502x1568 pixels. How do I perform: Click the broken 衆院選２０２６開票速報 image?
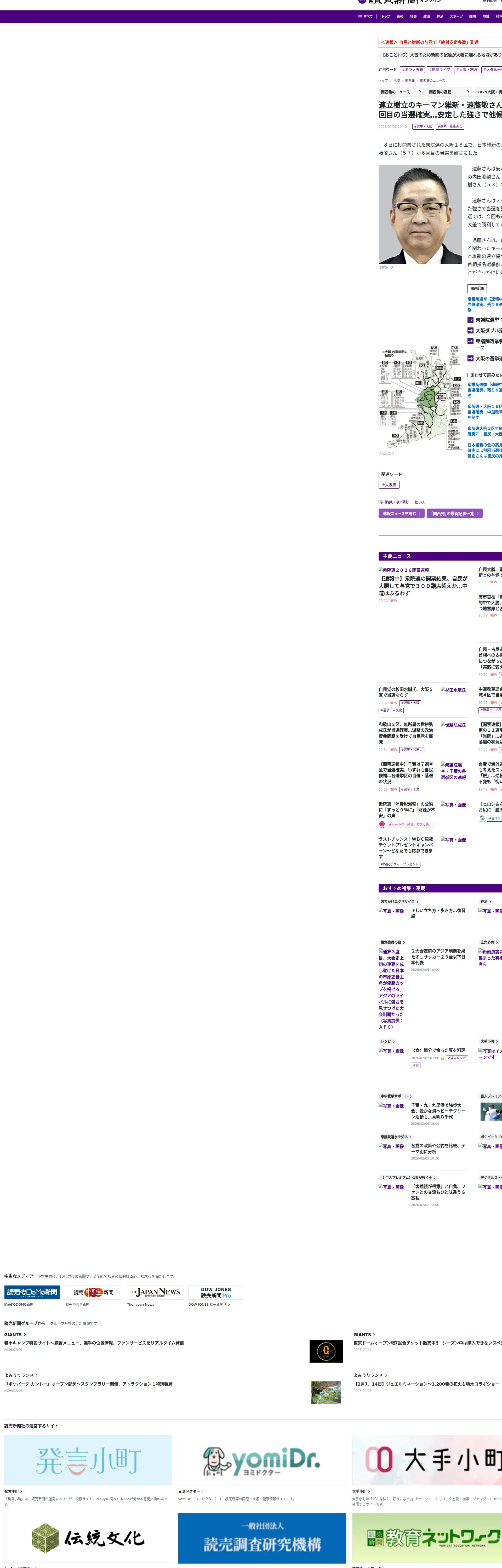click(x=403, y=570)
